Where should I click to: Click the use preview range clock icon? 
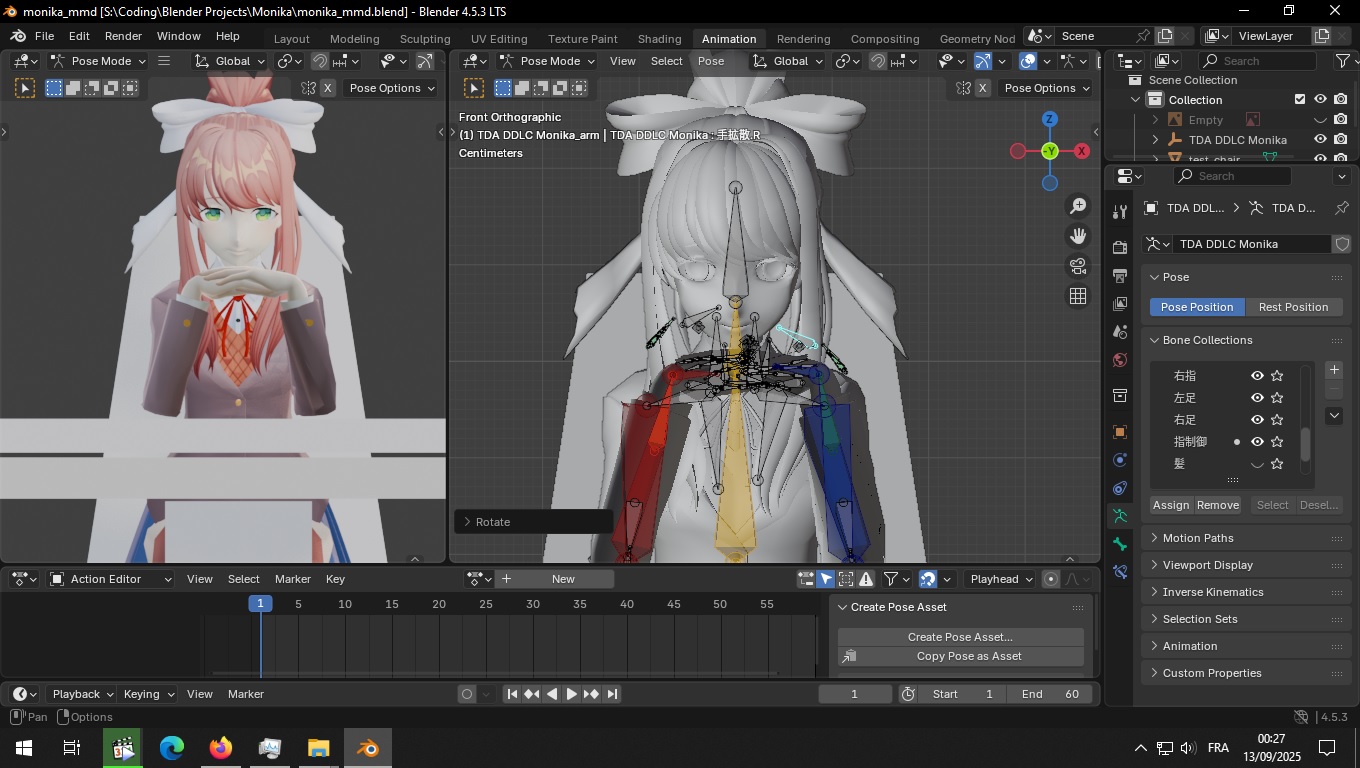click(x=908, y=694)
